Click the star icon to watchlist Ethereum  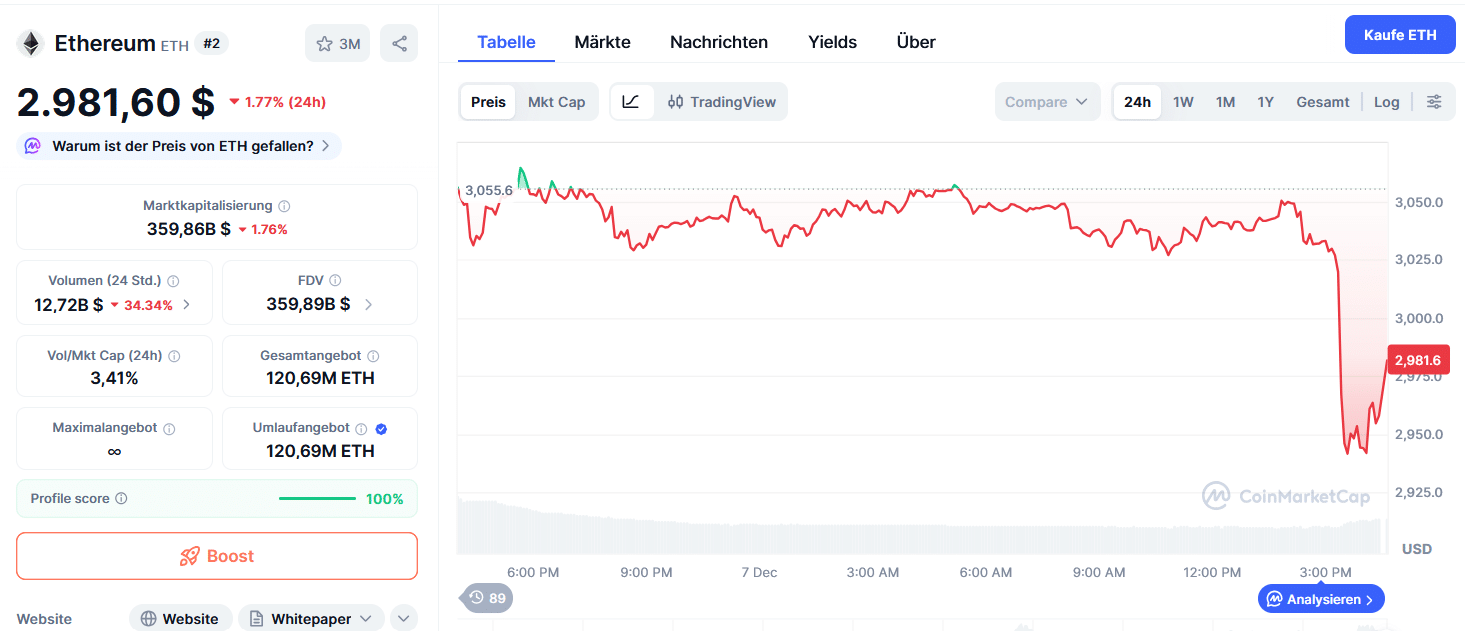coord(324,42)
